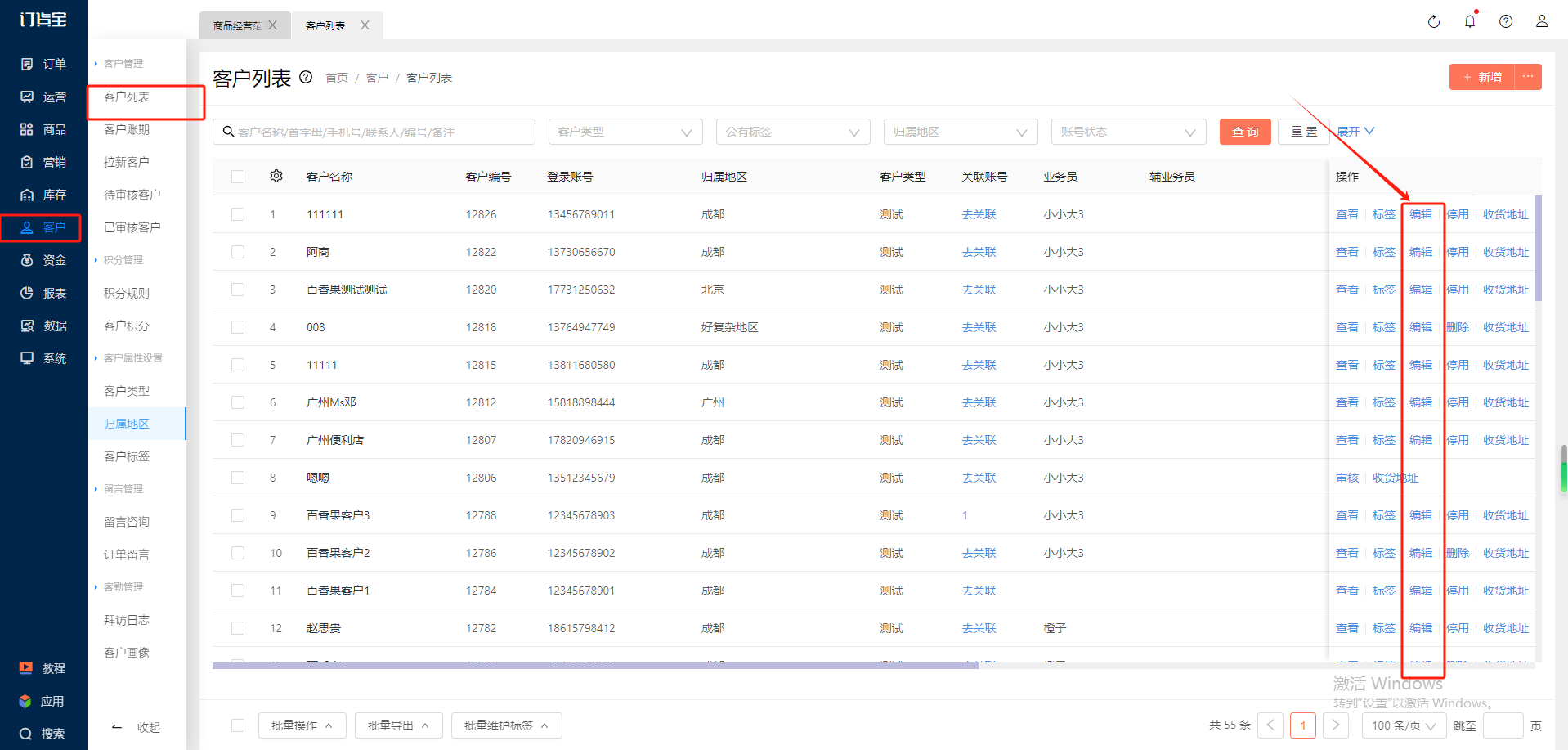Viewport: 1568px width, 750px height.
Task: Close the 客户列表 tab
Action: tap(365, 25)
